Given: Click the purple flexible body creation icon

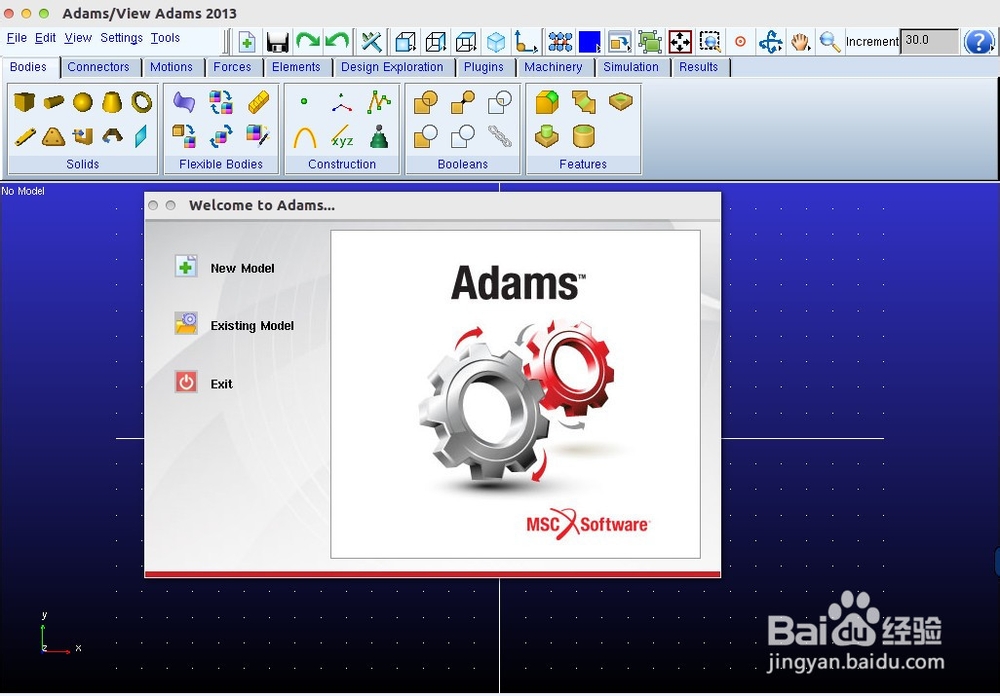Looking at the screenshot, I should 184,101.
